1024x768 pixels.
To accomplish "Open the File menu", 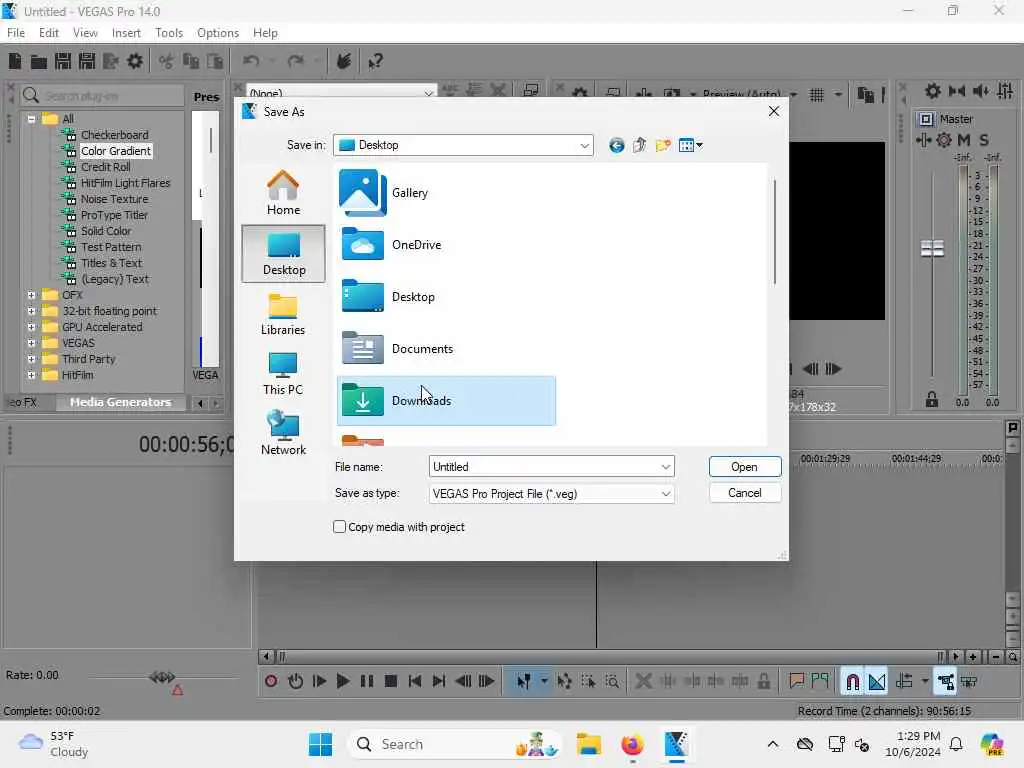I will point(16,33).
